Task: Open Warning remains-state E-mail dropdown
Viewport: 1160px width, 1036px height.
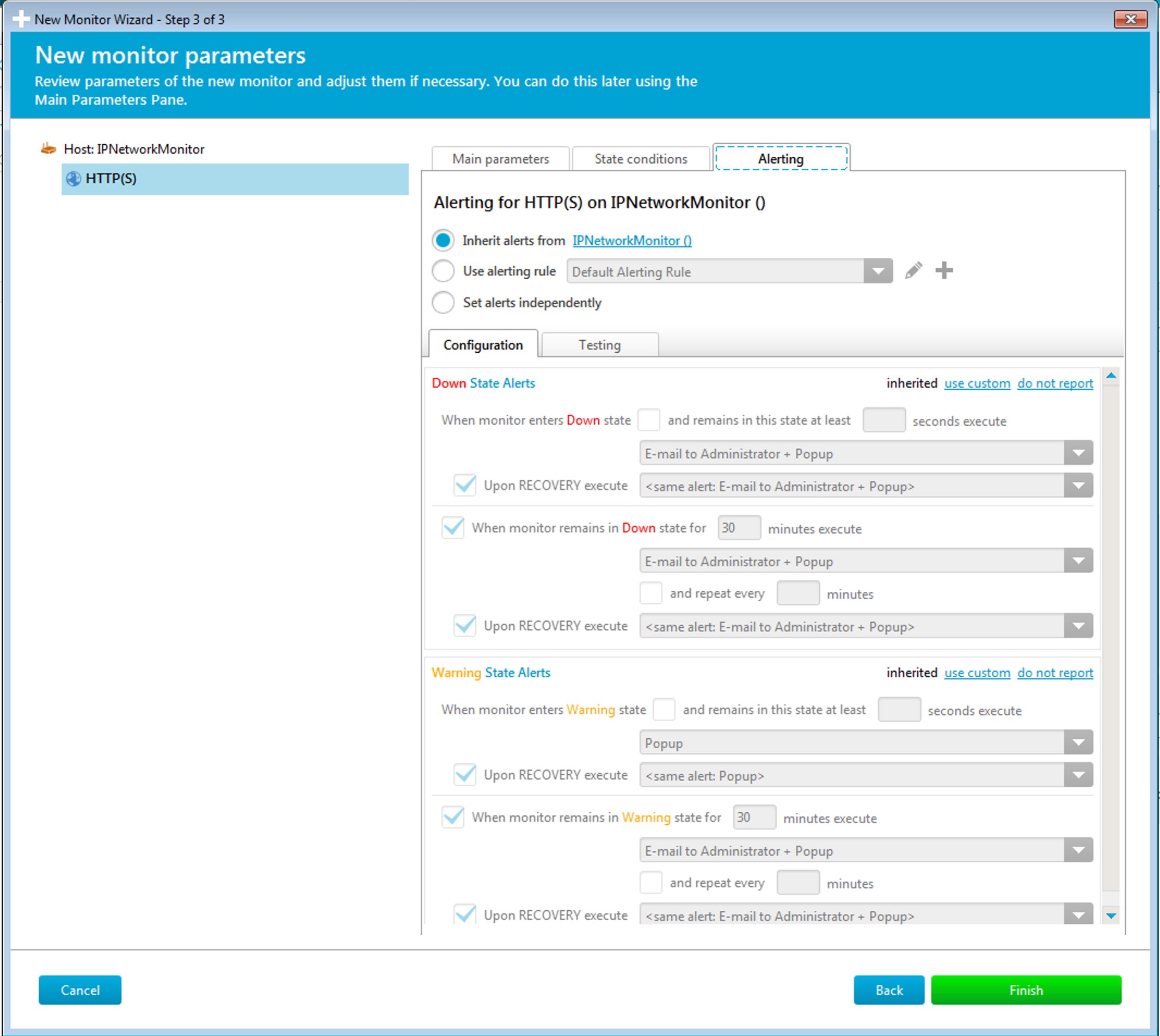Action: click(866, 850)
